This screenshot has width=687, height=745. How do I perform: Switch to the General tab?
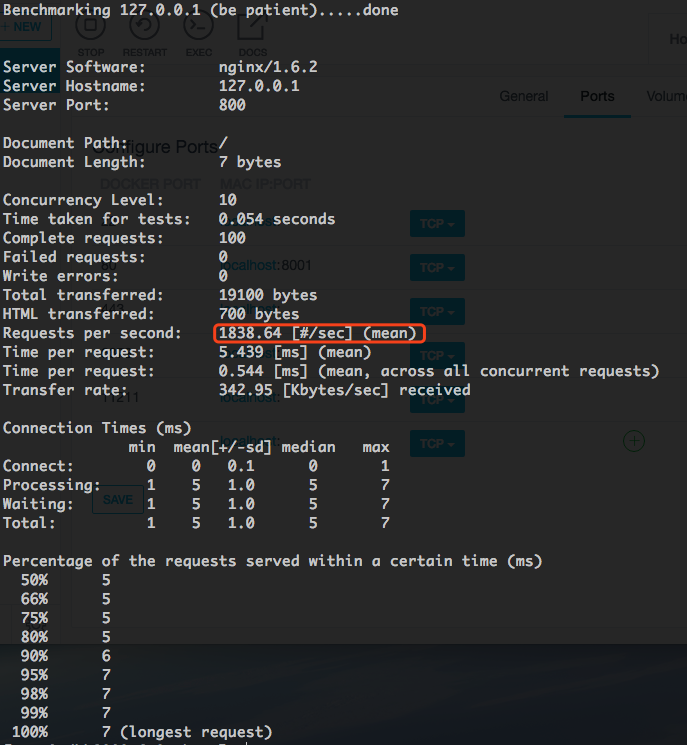(x=524, y=97)
